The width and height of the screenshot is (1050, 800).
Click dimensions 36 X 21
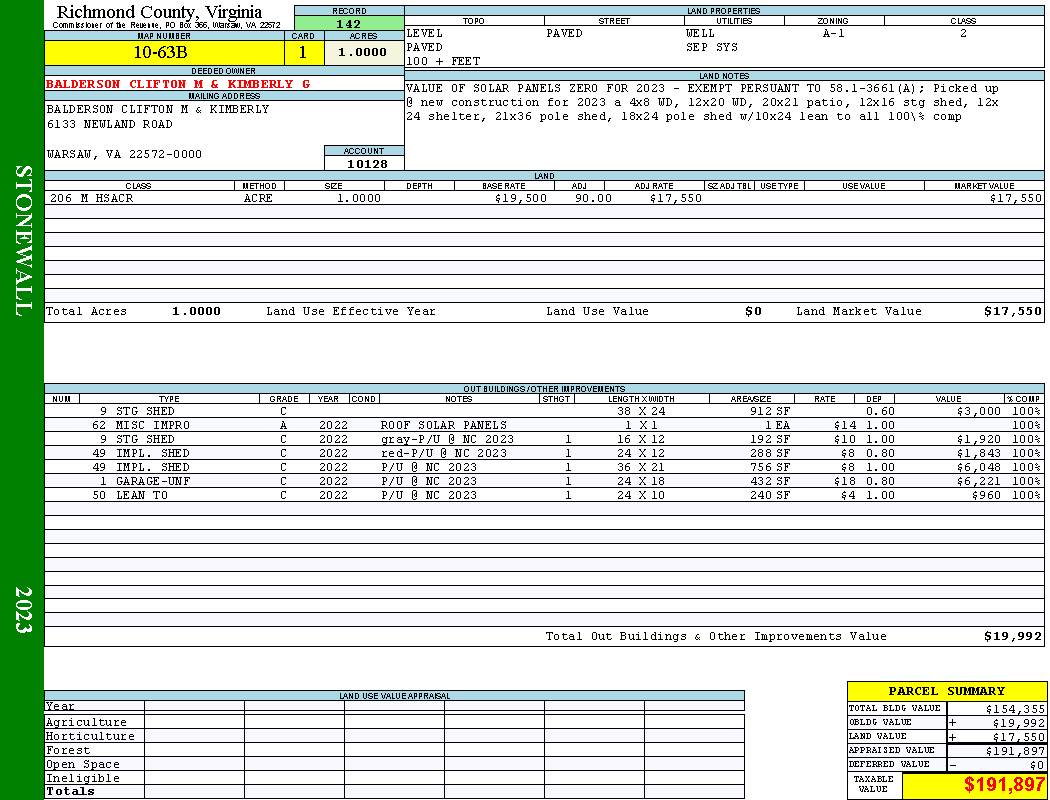pos(641,467)
